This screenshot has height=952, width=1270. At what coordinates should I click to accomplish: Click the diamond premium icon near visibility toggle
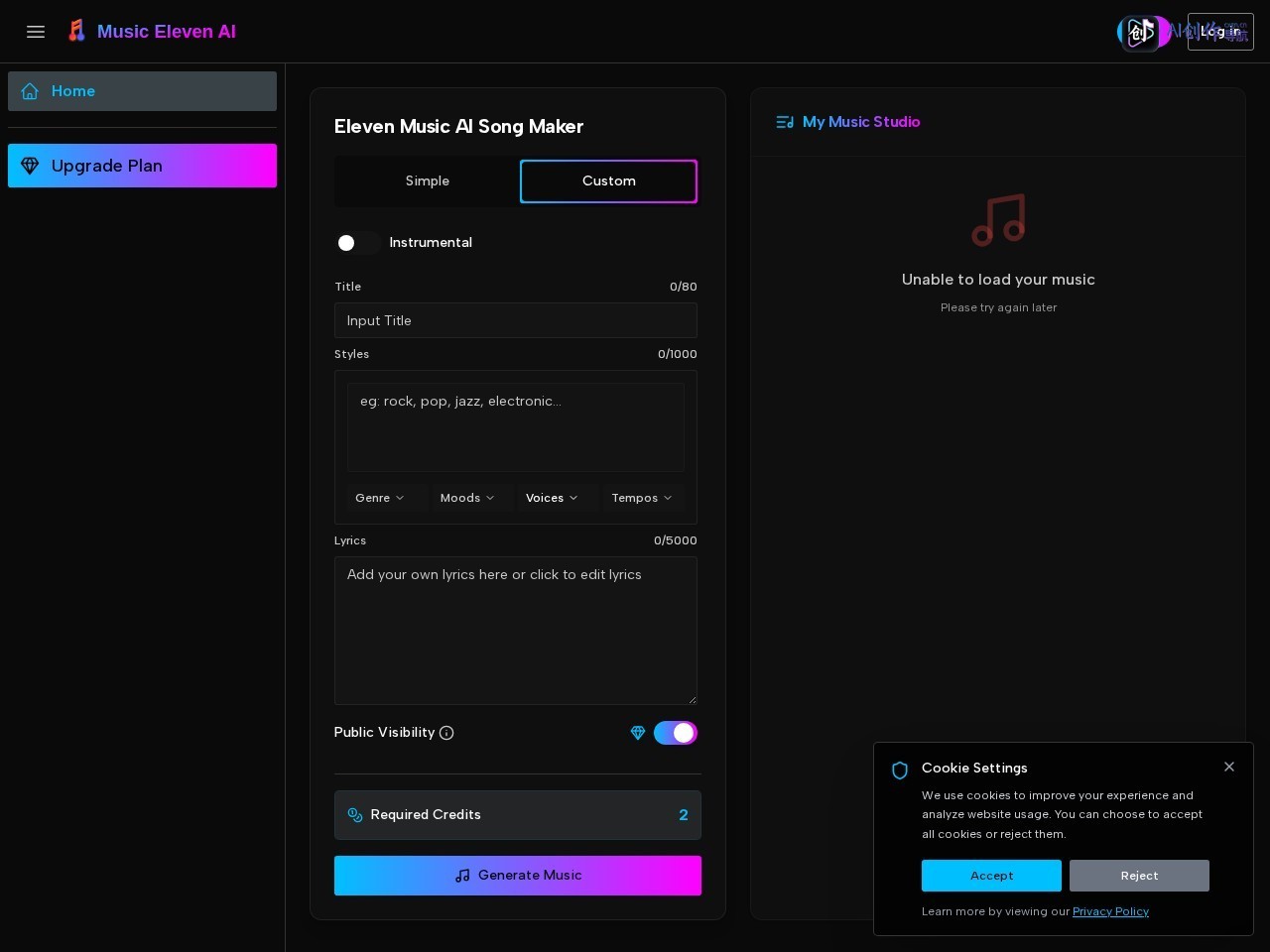coord(638,733)
